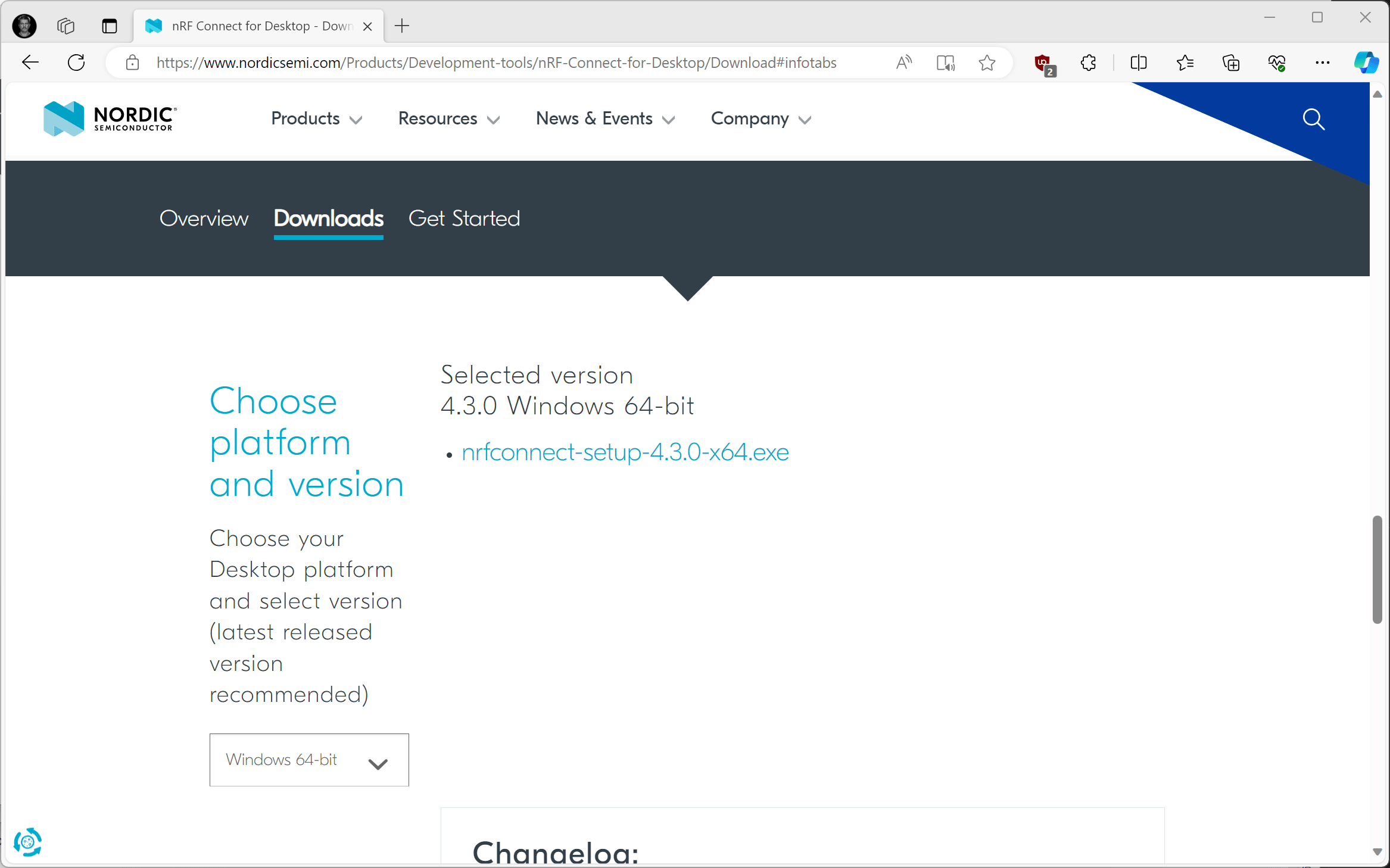Open the site search magnifier icon

1313,119
